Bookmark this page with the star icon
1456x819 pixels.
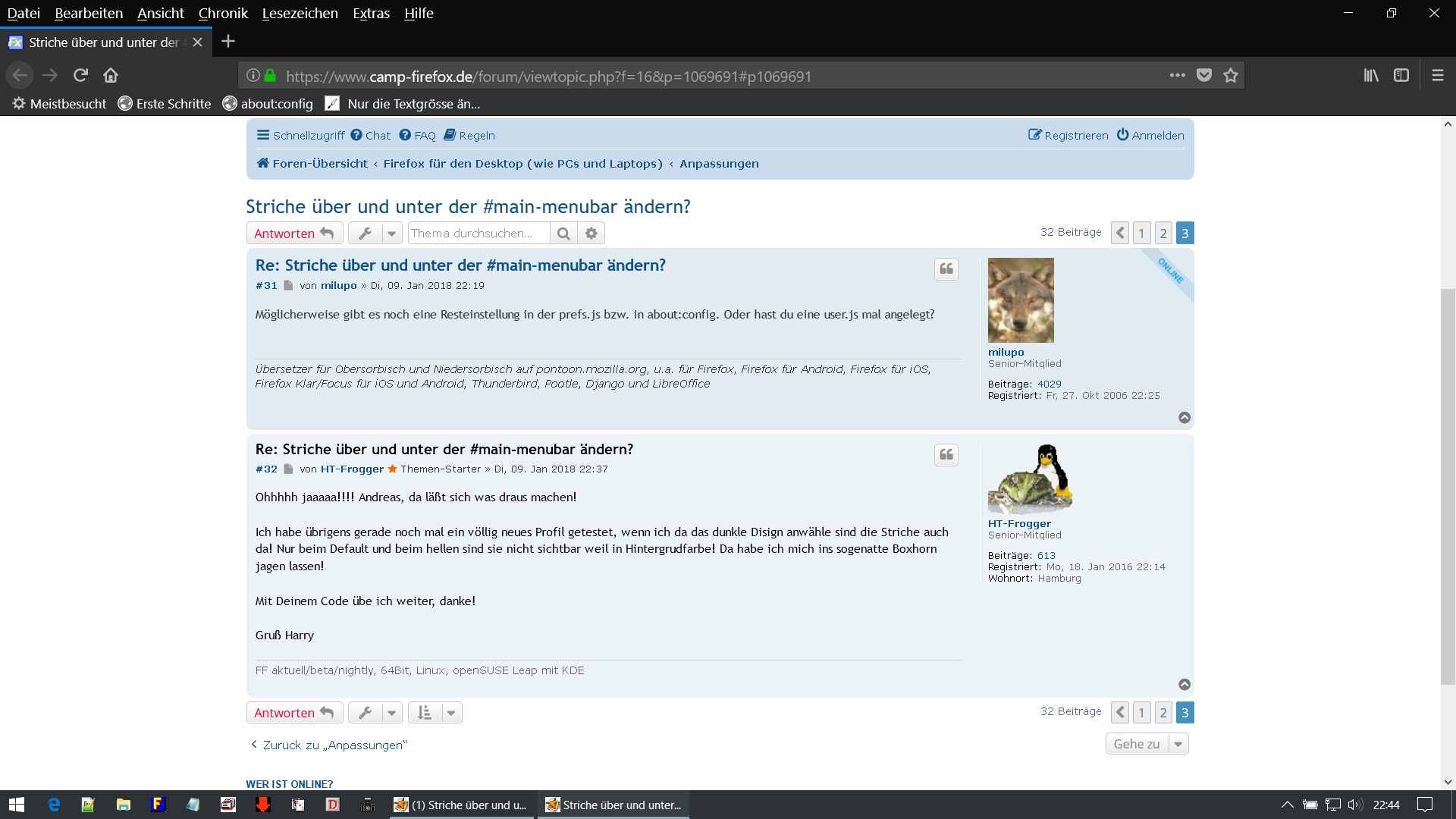(1230, 75)
